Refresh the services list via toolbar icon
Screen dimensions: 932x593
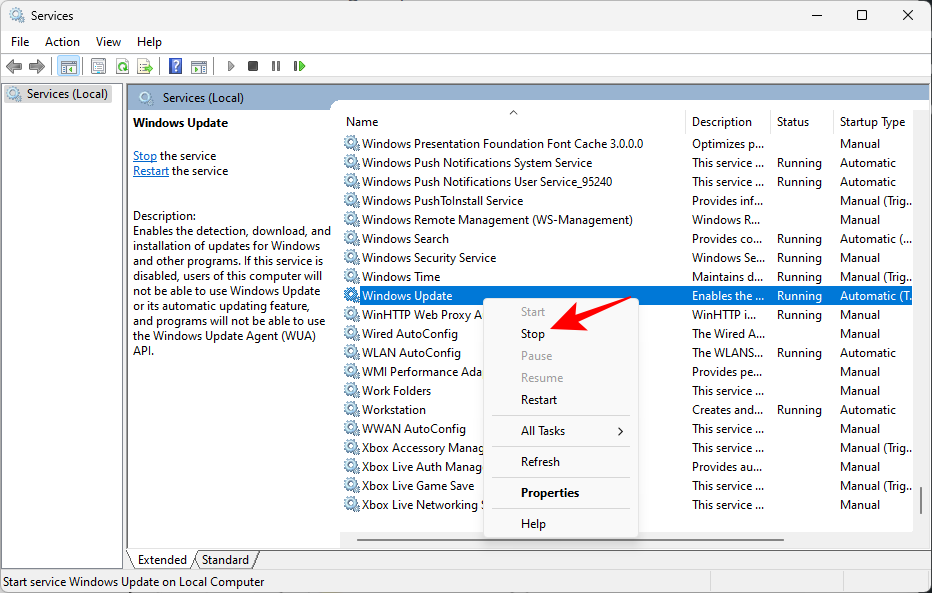point(121,66)
